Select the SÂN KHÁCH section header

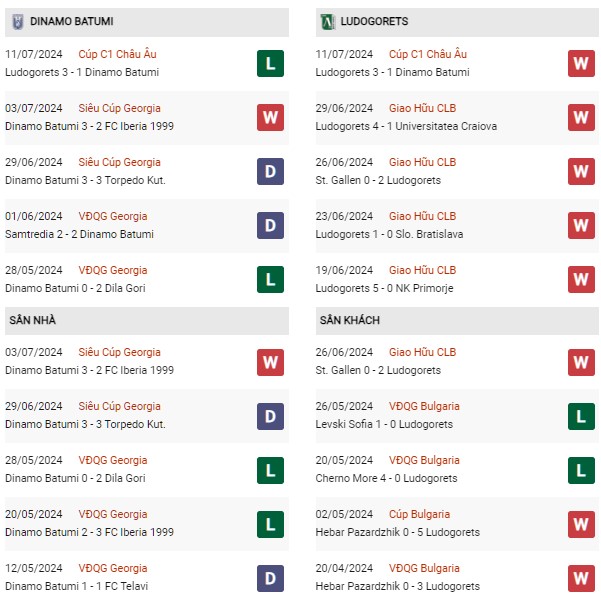coord(457,320)
